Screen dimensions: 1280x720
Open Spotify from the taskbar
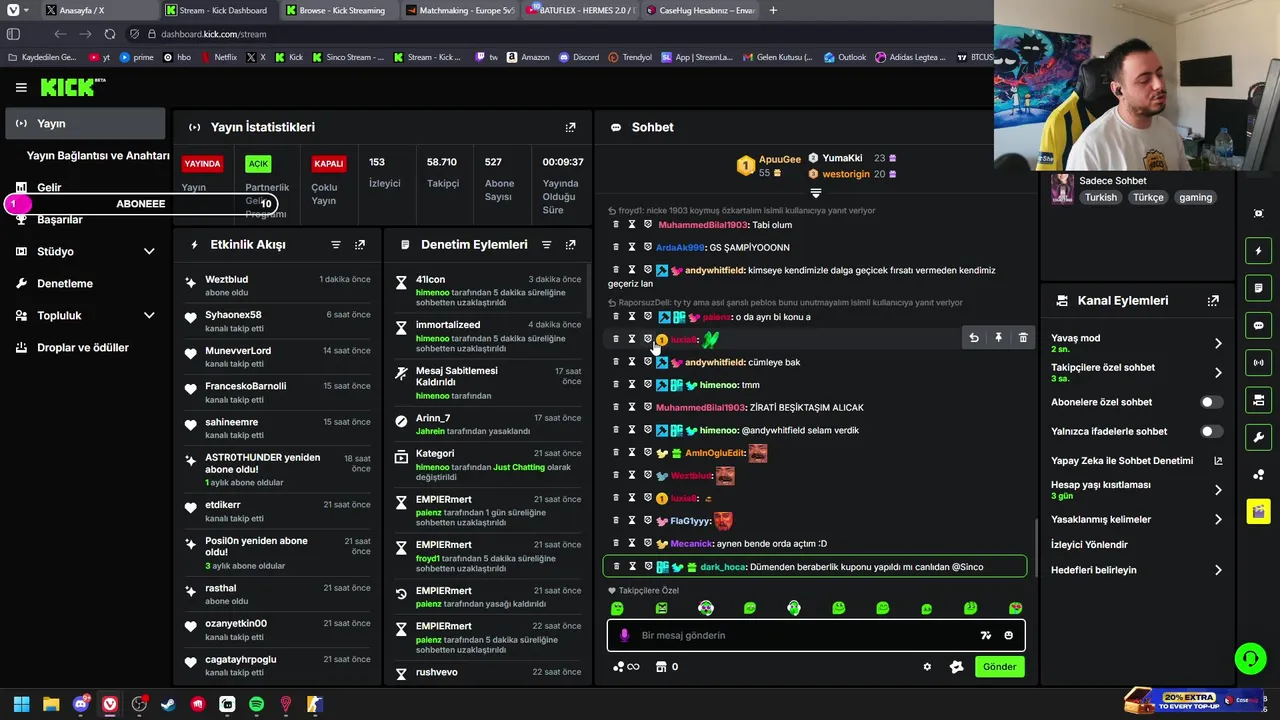point(256,704)
